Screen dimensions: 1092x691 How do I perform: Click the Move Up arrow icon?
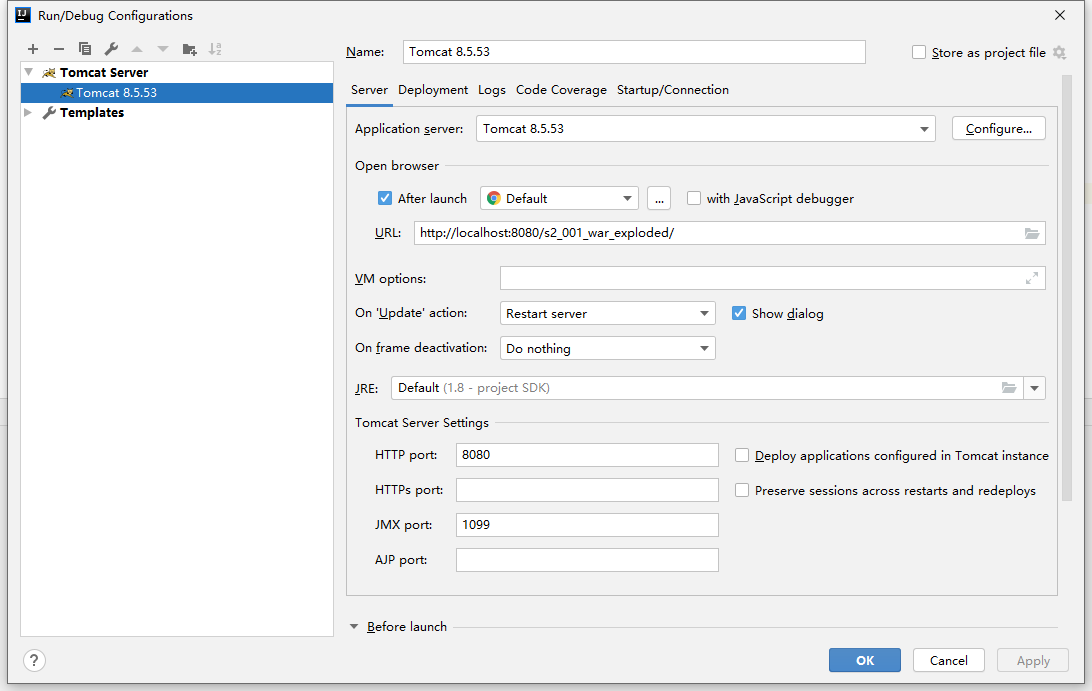[x=137, y=49]
